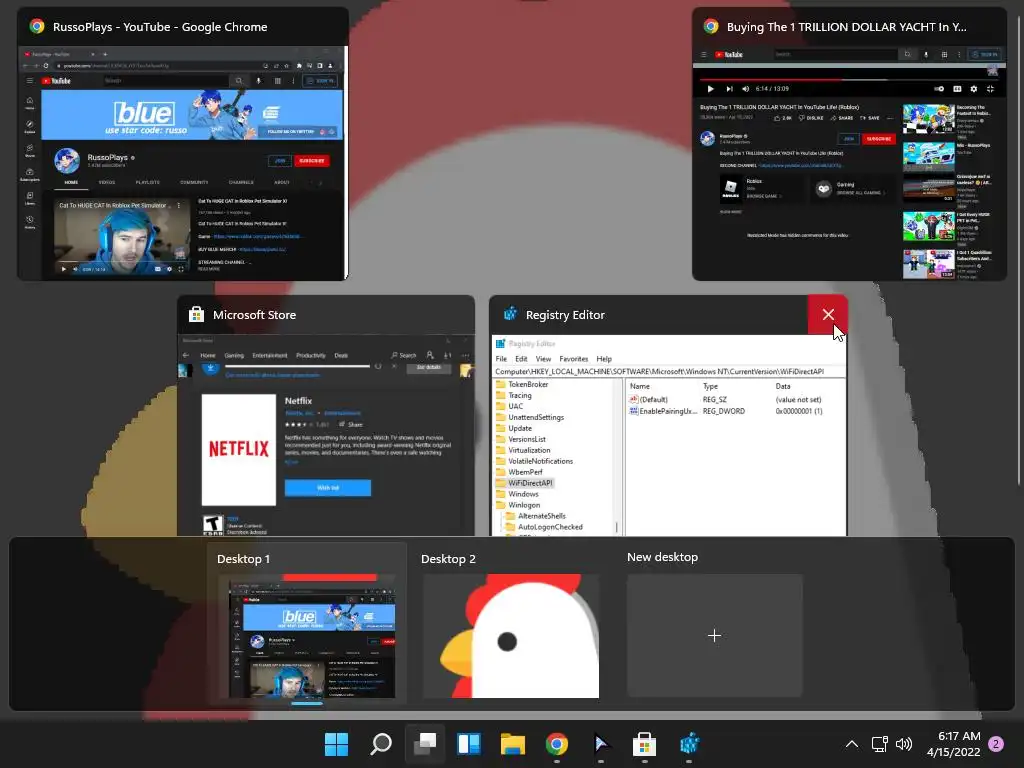Select the UnattendSettings registry key
The width and height of the screenshot is (1024, 768).
(x=536, y=417)
